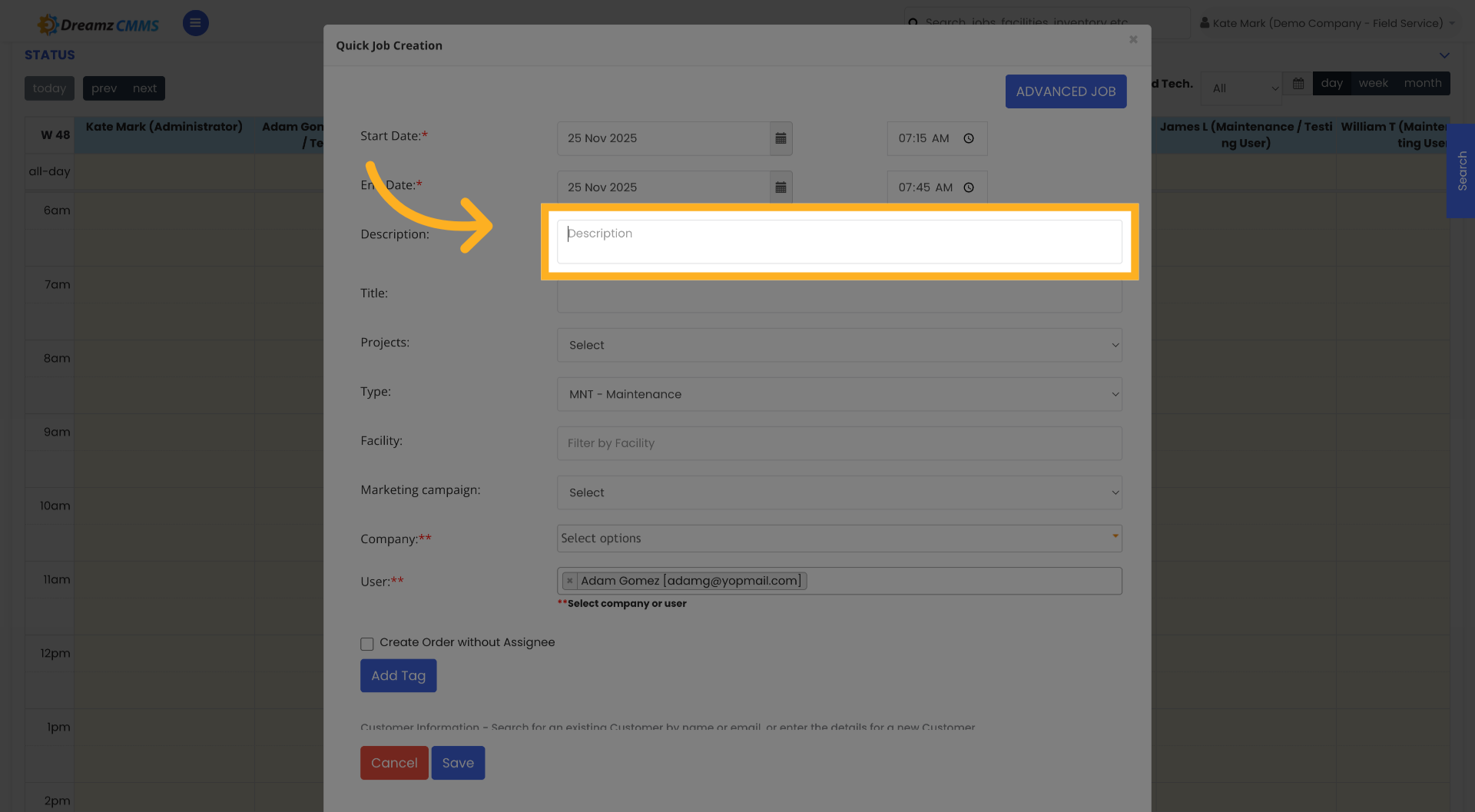Switch to the month calendar view

(x=1422, y=83)
